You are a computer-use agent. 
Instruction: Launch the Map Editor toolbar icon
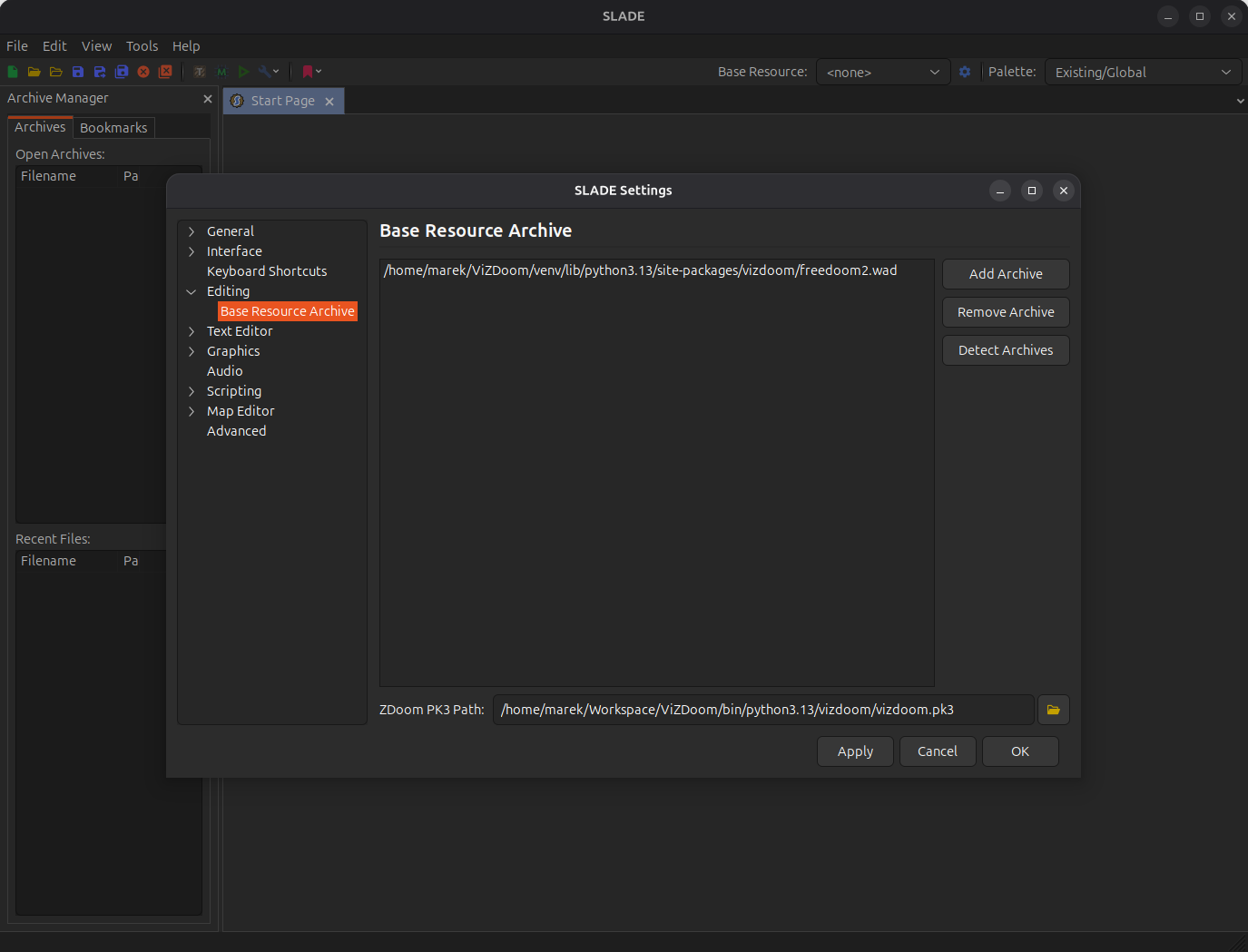221,72
